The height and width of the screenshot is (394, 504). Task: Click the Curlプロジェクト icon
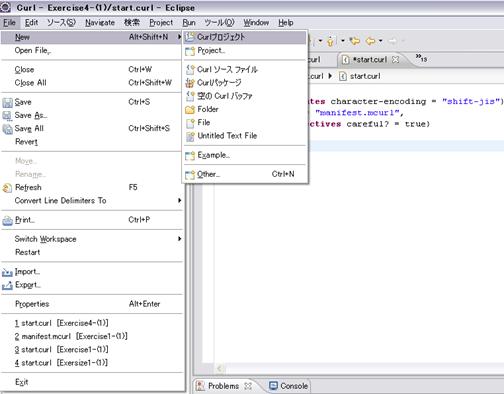pyautogui.click(x=190, y=37)
